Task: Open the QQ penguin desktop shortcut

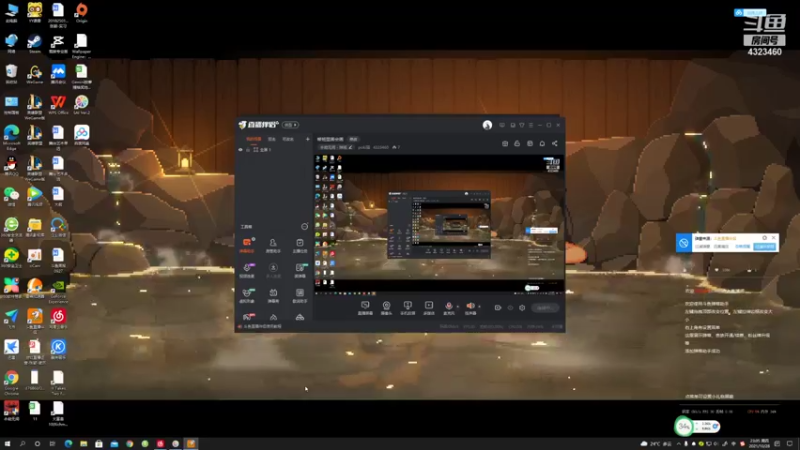Action: (x=11, y=166)
